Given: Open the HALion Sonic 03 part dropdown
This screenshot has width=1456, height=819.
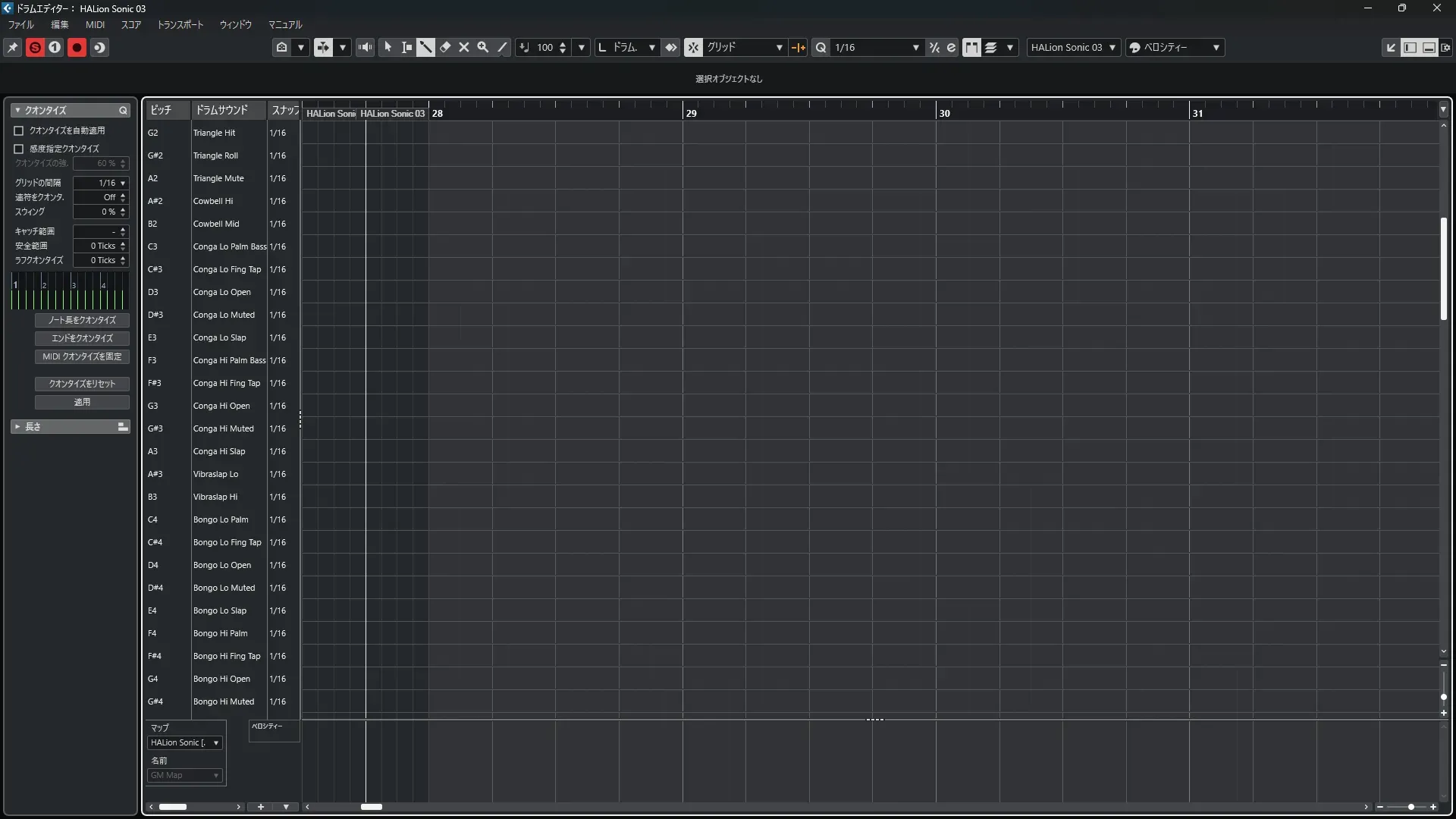Looking at the screenshot, I should pyautogui.click(x=1073, y=48).
